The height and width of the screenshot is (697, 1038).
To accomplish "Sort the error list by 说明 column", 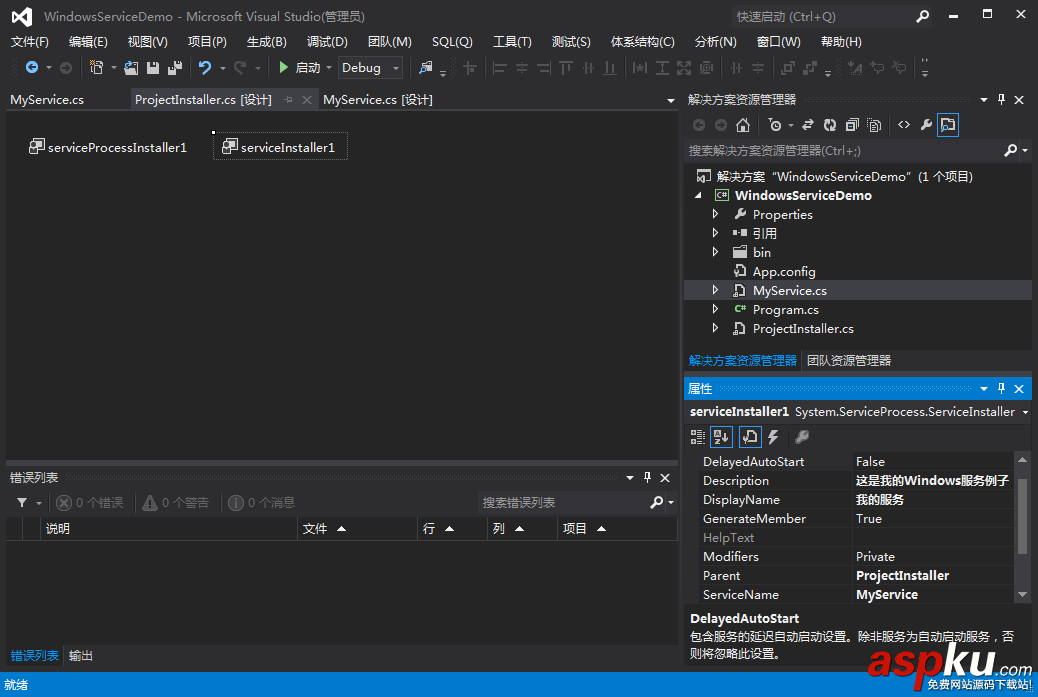I will click(x=169, y=528).
